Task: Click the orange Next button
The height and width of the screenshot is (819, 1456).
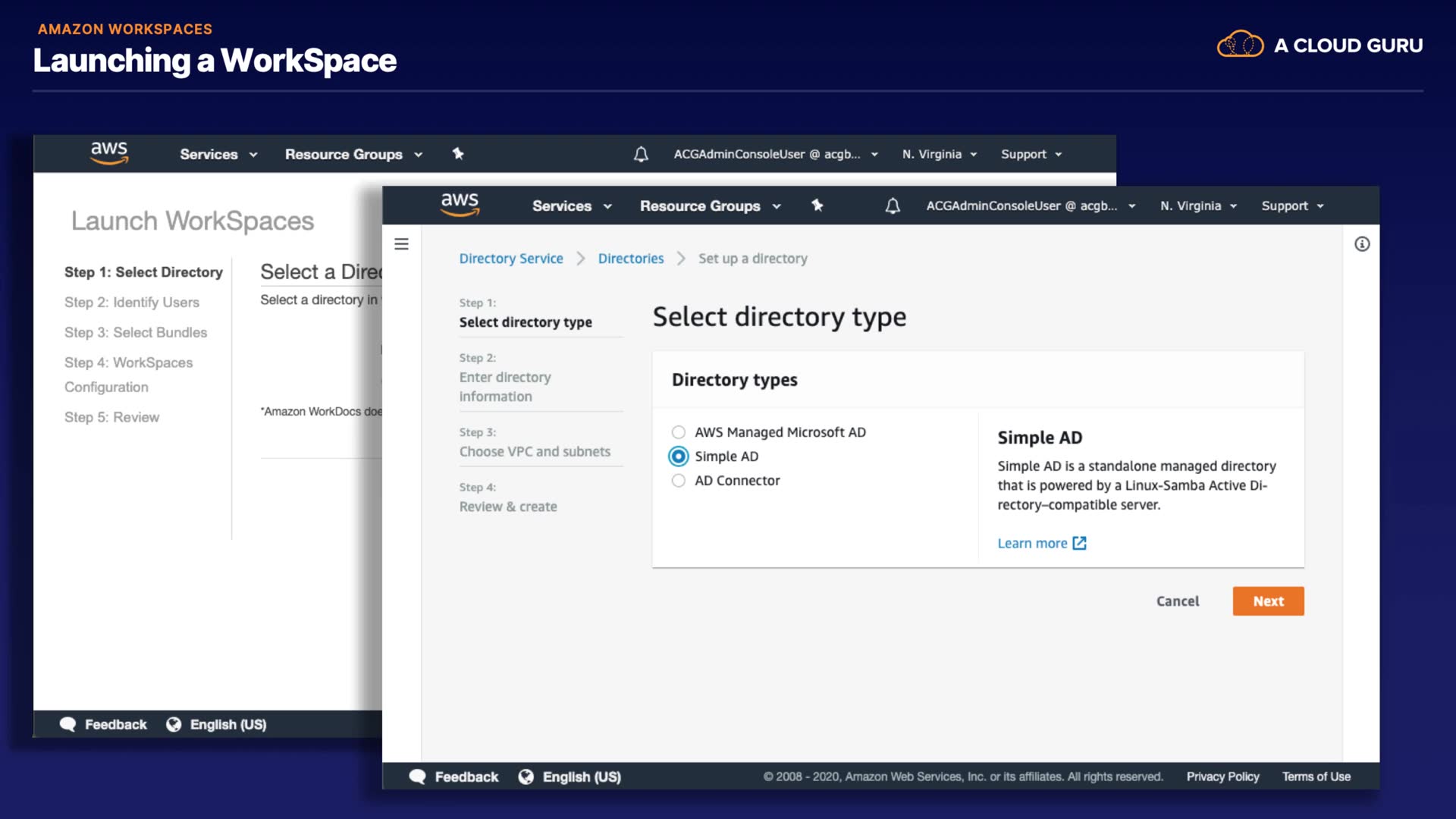Action: (1268, 601)
